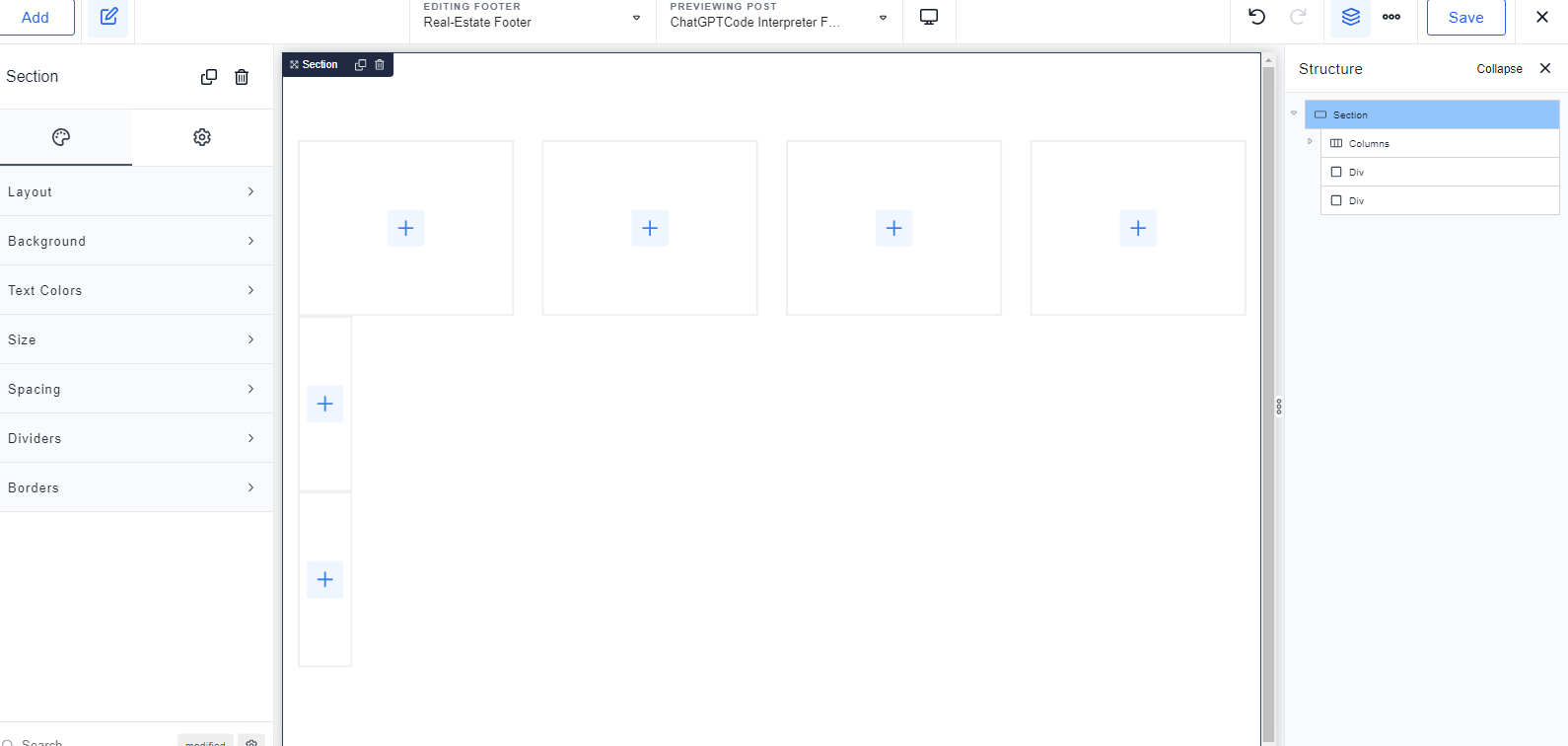This screenshot has width=1568, height=746.
Task: Click Collapse in the Structure panel
Action: (x=1499, y=69)
